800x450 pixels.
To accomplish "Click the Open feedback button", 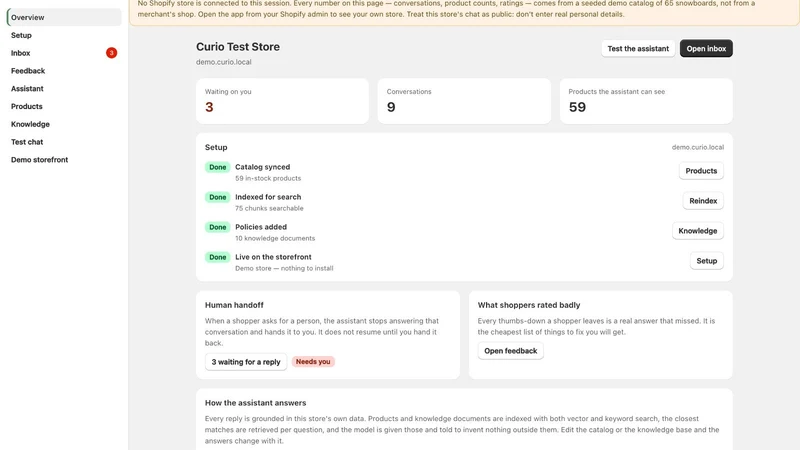I will pyautogui.click(x=511, y=351).
